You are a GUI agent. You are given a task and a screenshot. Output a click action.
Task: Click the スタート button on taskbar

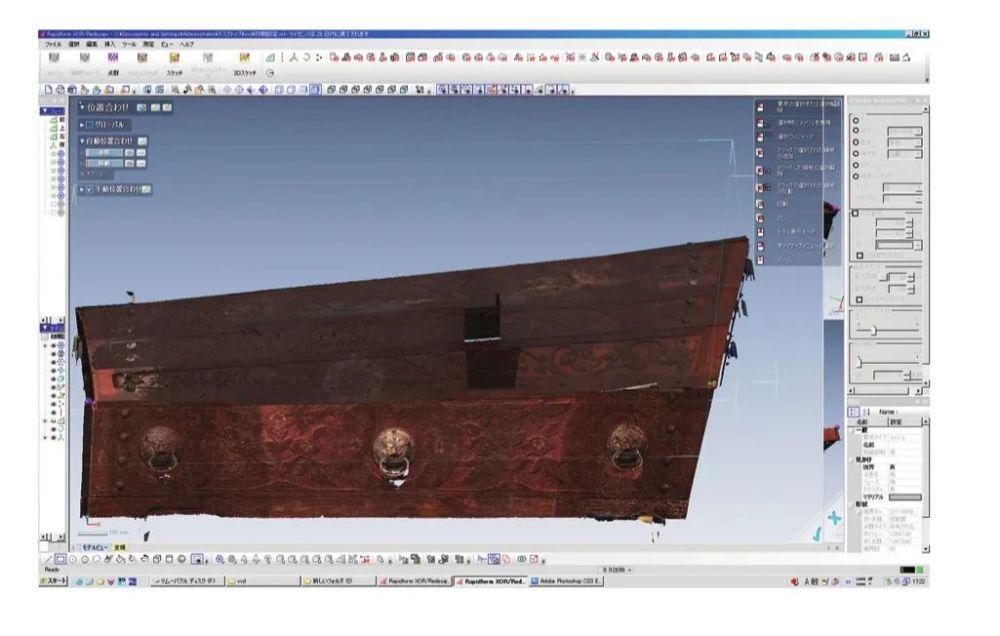coord(54,580)
